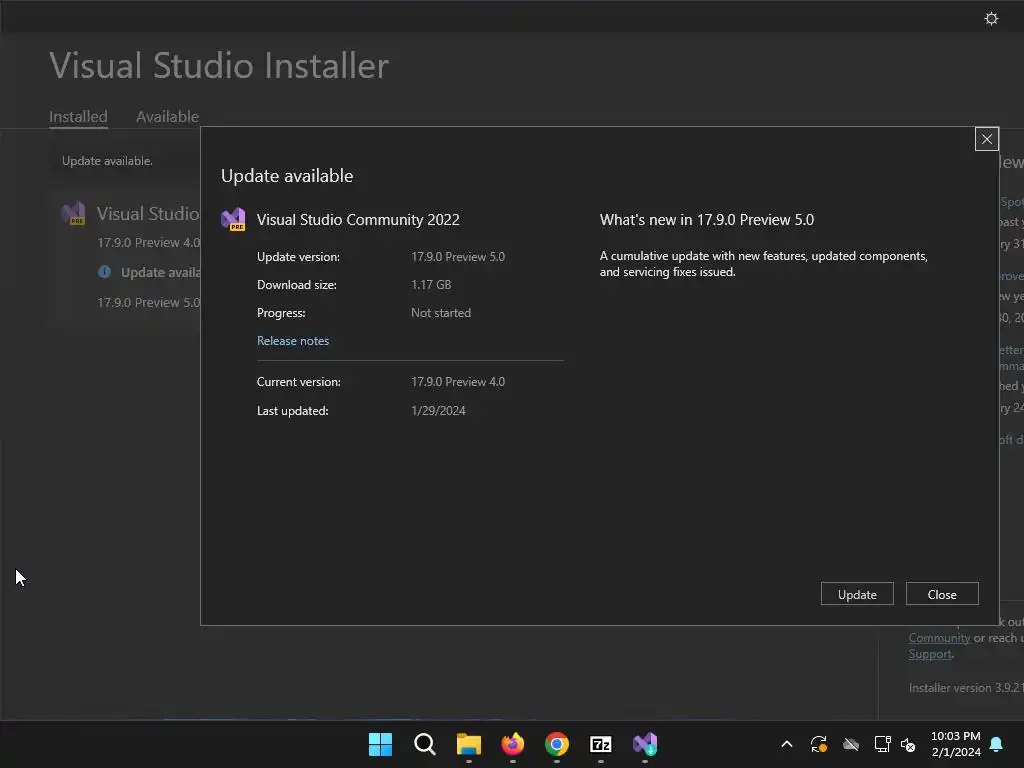The image size is (1024, 768).
Task: Launch Firefox from the taskbar
Action: (x=513, y=744)
